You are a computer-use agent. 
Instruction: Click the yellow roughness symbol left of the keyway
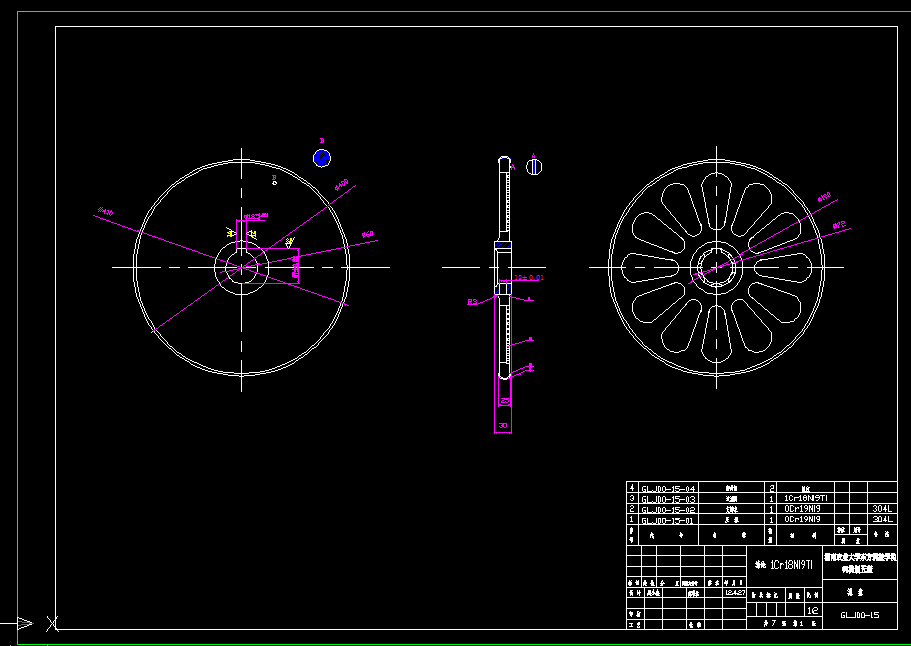[231, 233]
